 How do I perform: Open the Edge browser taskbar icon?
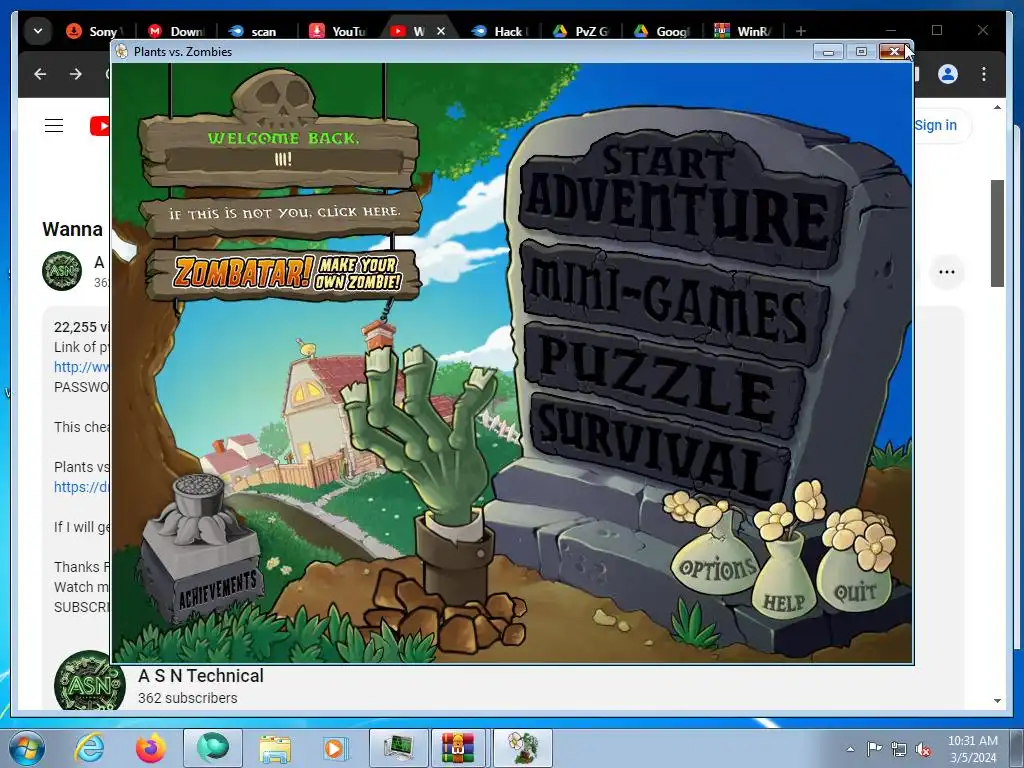213,748
